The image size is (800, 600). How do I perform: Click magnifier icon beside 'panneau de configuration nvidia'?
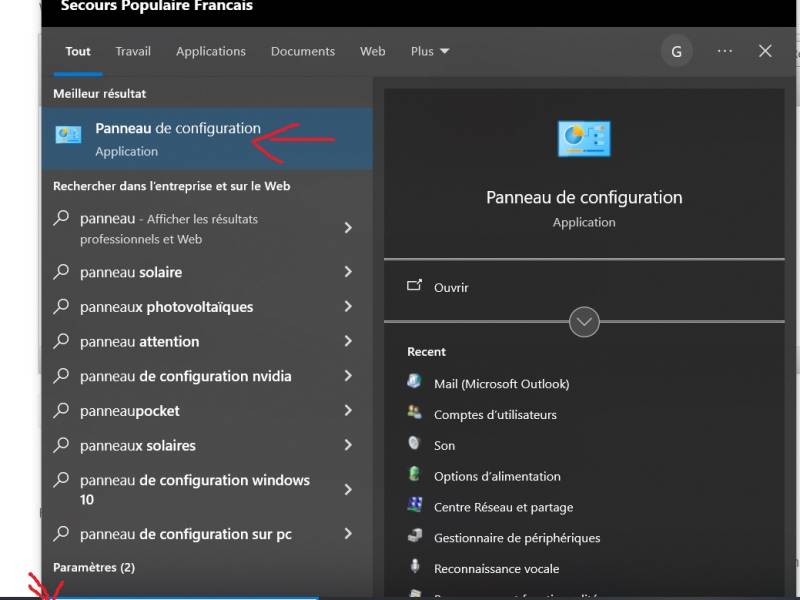pyautogui.click(x=61, y=375)
